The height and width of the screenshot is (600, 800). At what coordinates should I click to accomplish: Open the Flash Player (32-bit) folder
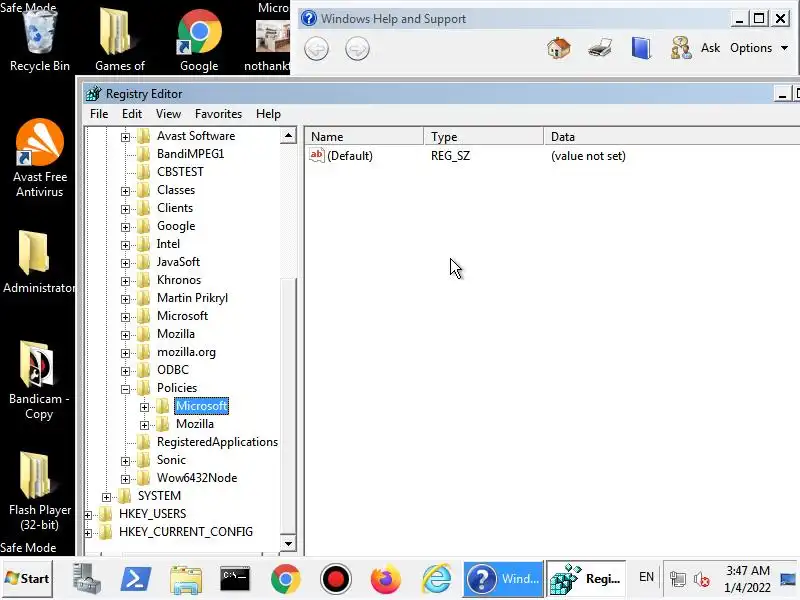(x=39, y=491)
